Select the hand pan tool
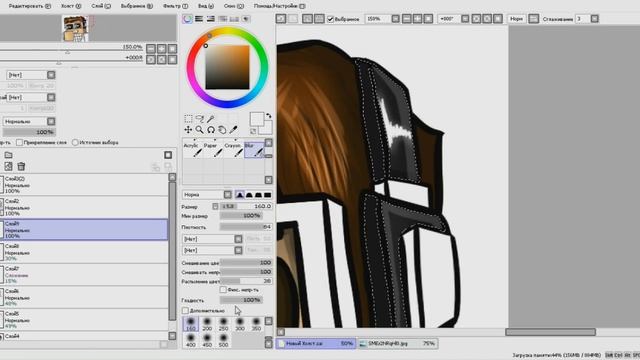This screenshot has height=360, width=640. click(x=222, y=130)
